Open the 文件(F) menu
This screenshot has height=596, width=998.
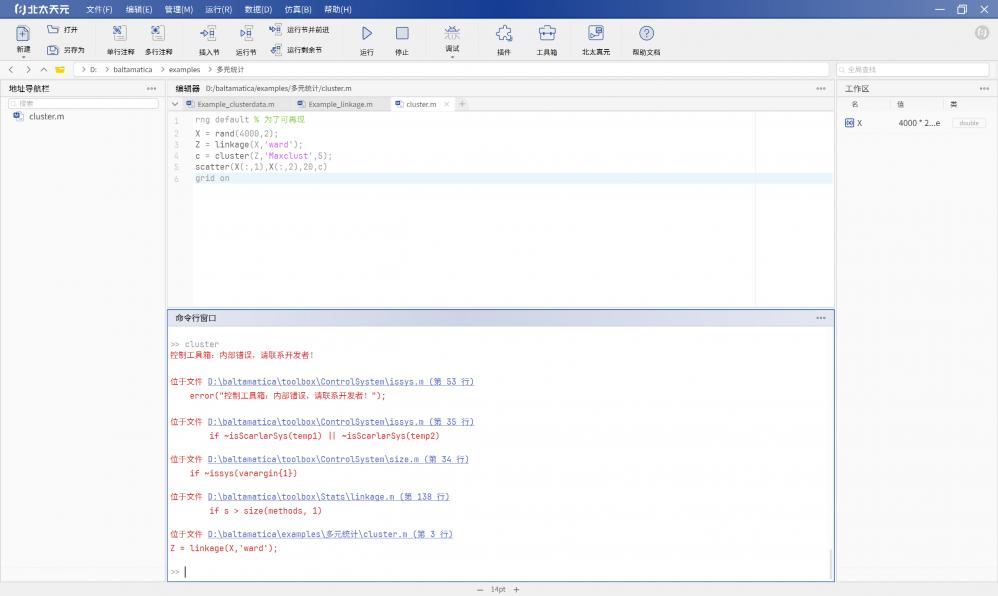[99, 9]
